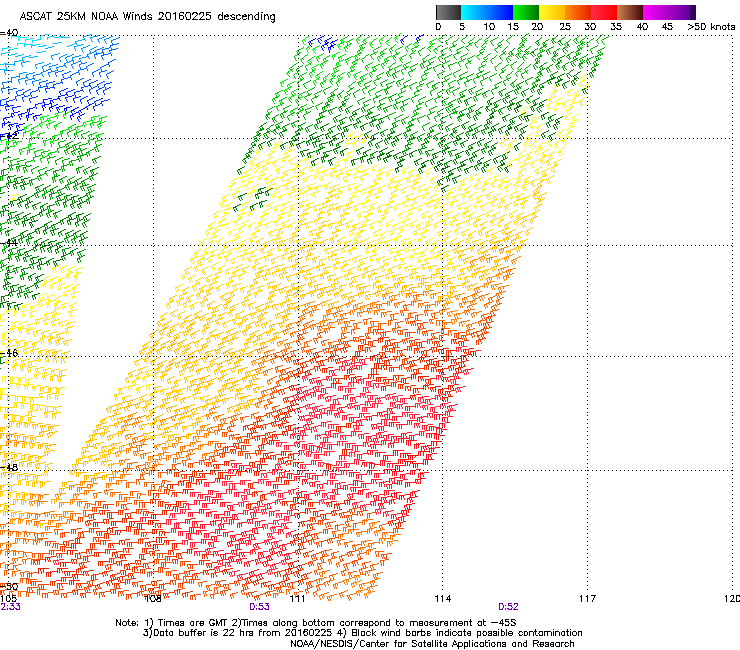The height and width of the screenshot is (650, 740).
Task: Click the orange 25-30 knots legend swatch
Action: click(x=578, y=12)
